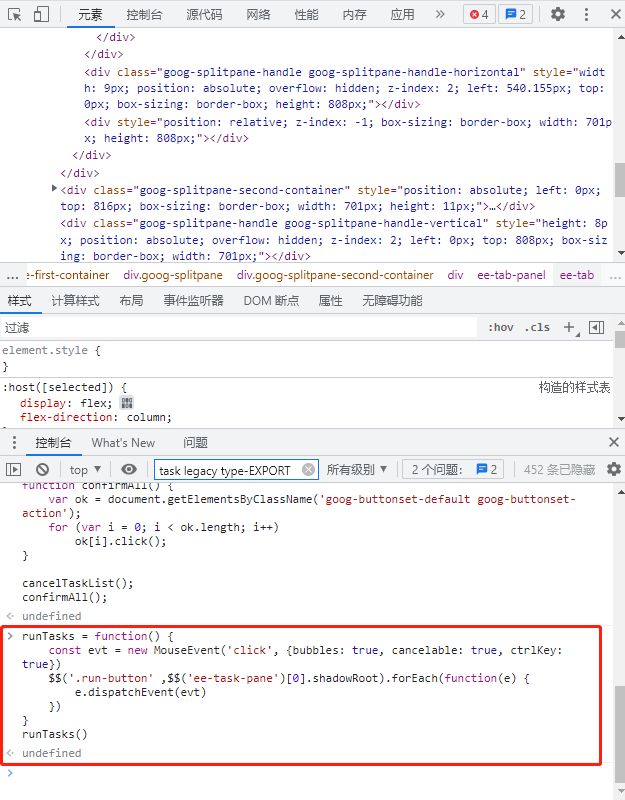625x800 pixels.
Task: Close the DevTools panel
Action: pos(616,14)
